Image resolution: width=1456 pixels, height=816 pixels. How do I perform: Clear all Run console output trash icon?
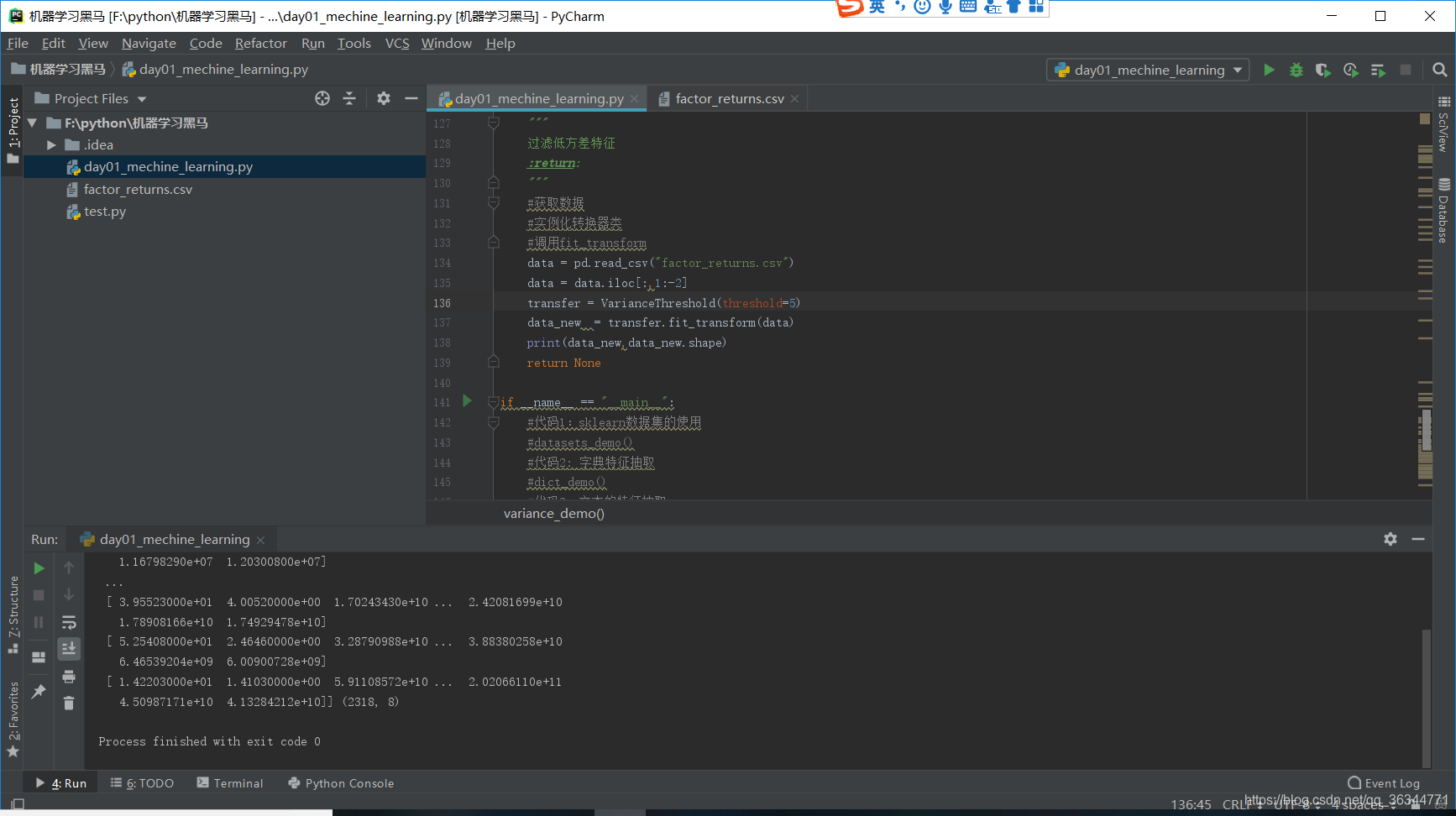(x=69, y=704)
